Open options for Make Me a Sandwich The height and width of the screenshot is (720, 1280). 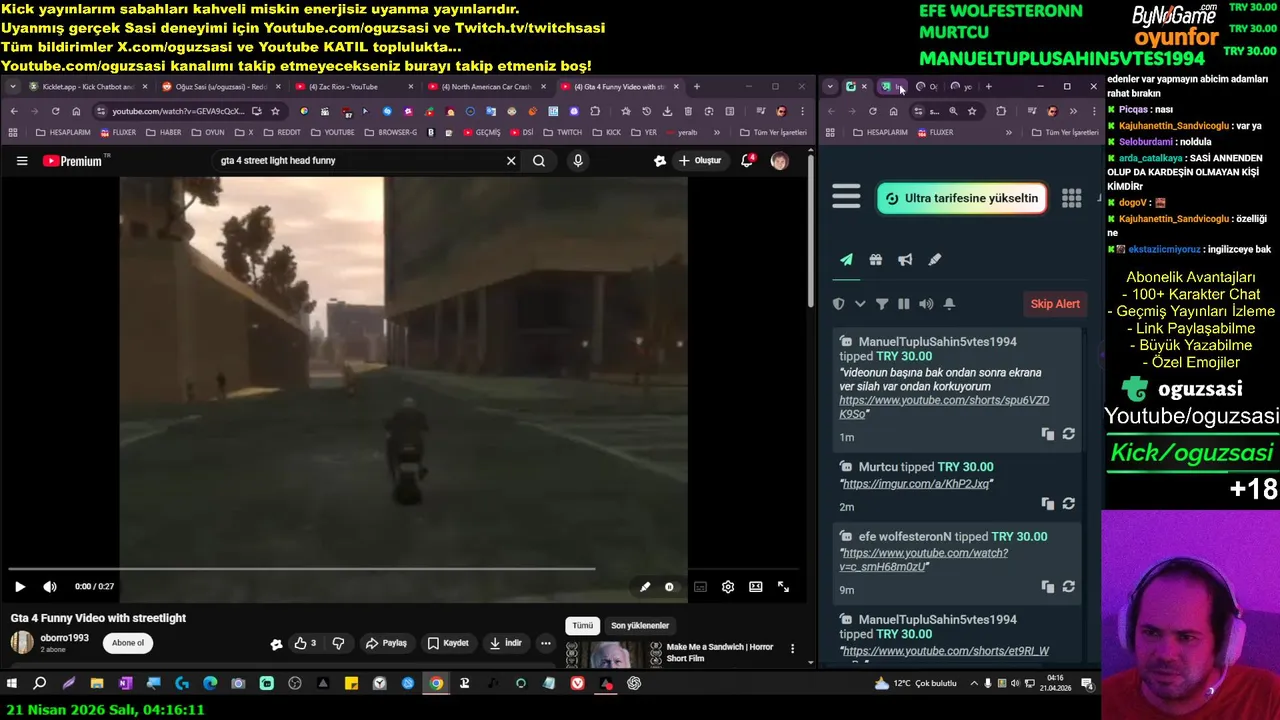pos(793,649)
